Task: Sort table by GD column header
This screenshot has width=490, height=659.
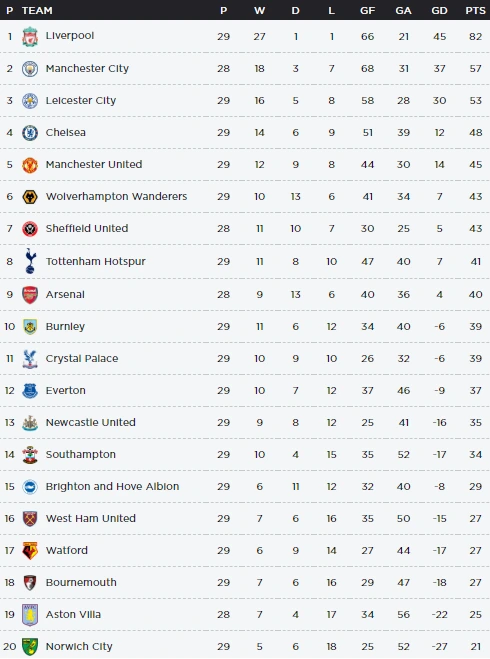Action: pos(439,10)
